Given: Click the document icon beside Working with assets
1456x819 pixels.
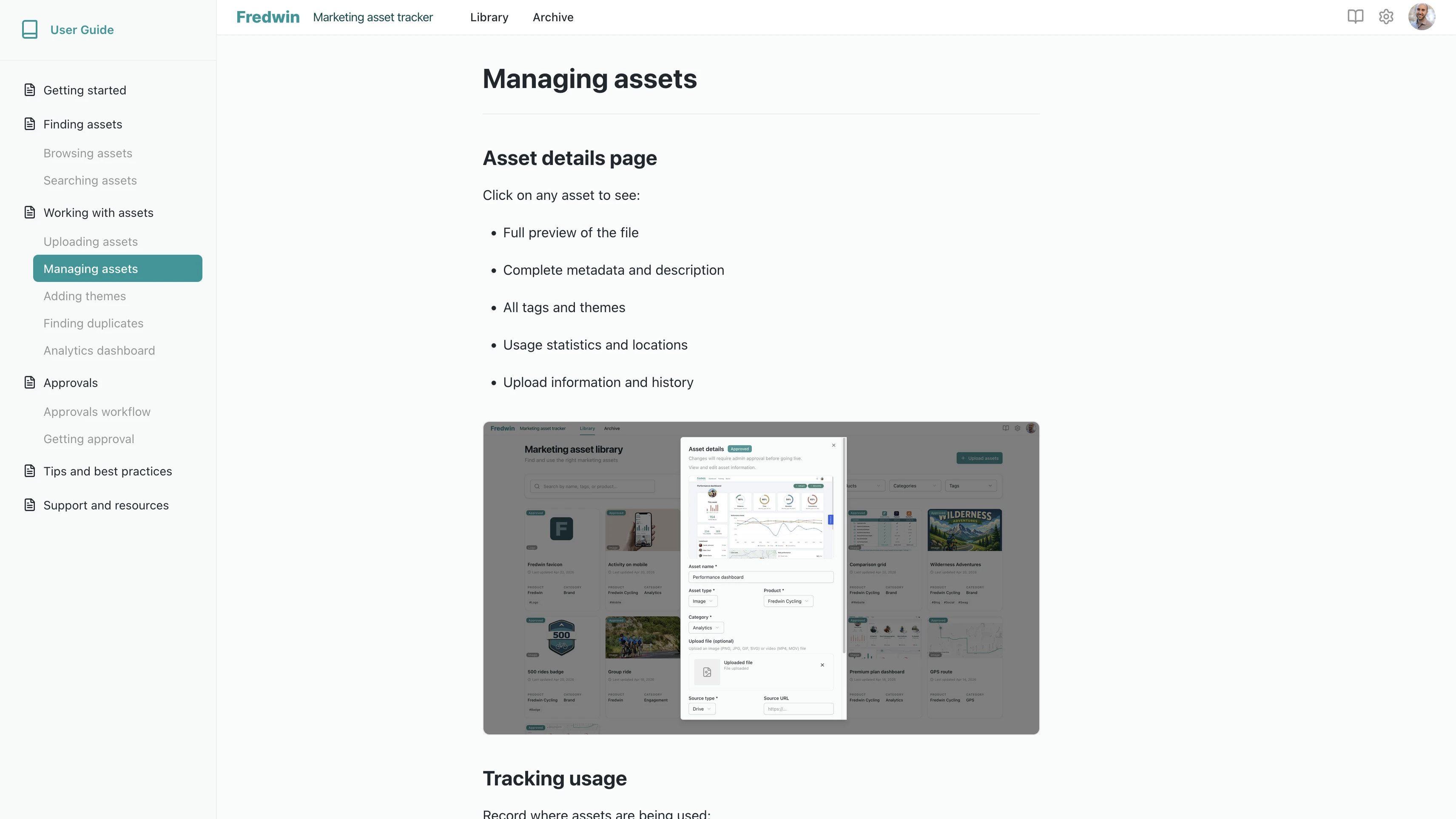Looking at the screenshot, I should point(30,212).
